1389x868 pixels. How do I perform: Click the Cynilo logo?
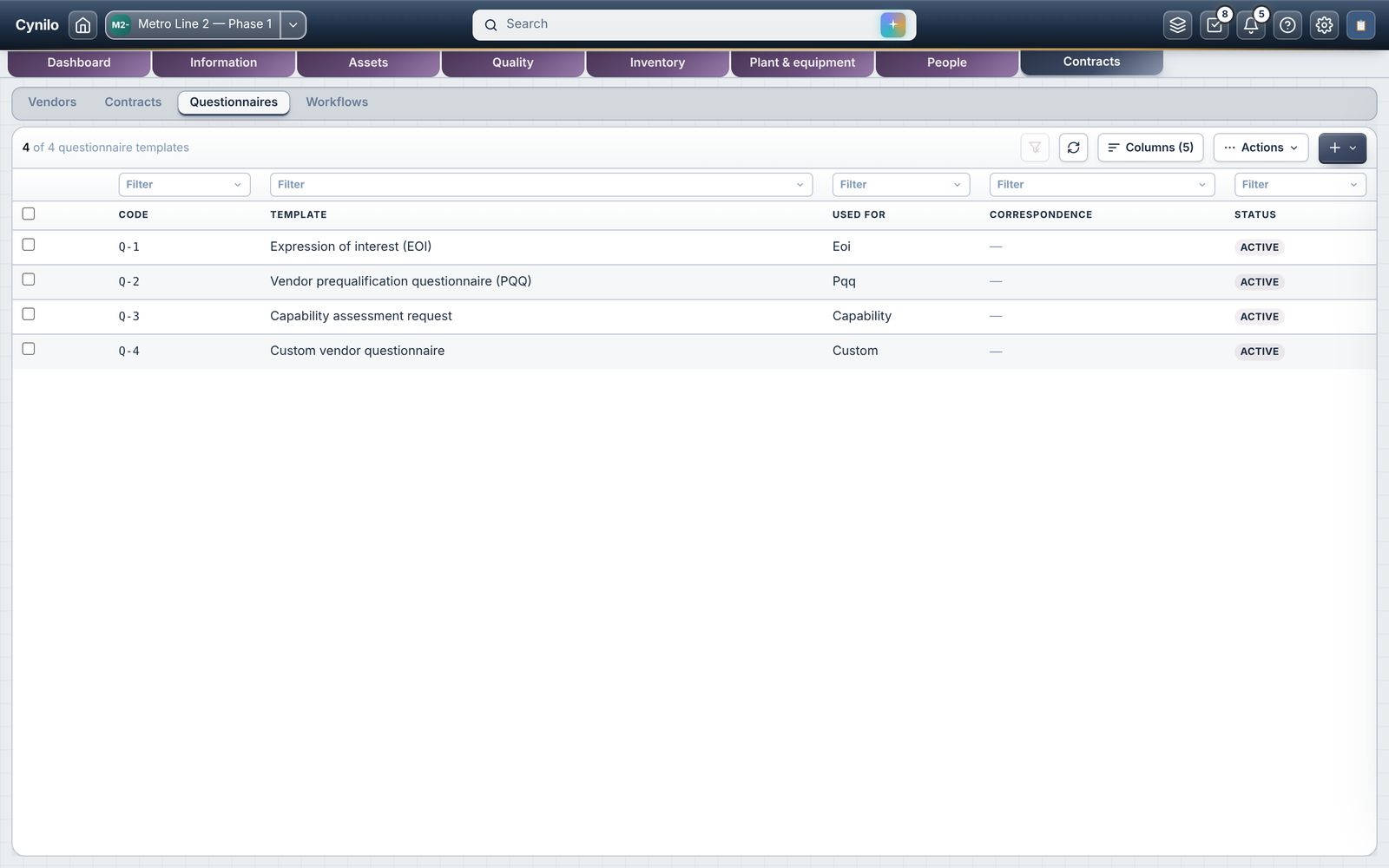pyautogui.click(x=37, y=25)
